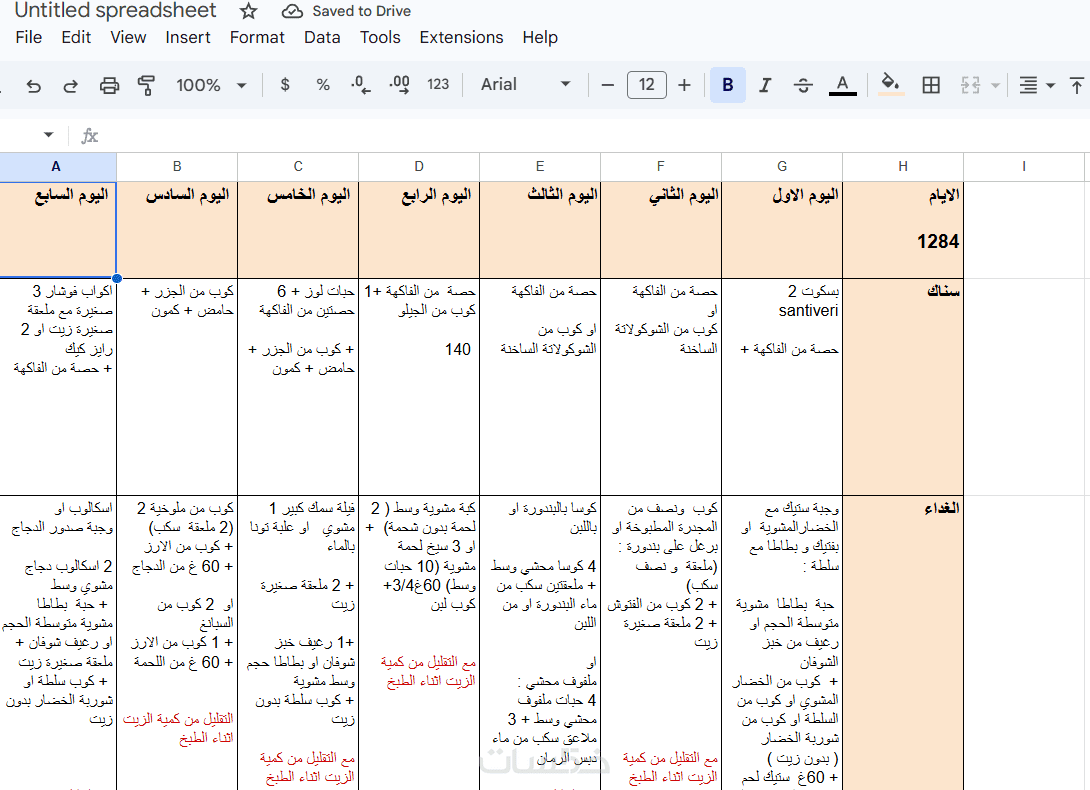1090x790 pixels.
Task: Select the اليوم الرابع header cell
Action: click(x=419, y=230)
